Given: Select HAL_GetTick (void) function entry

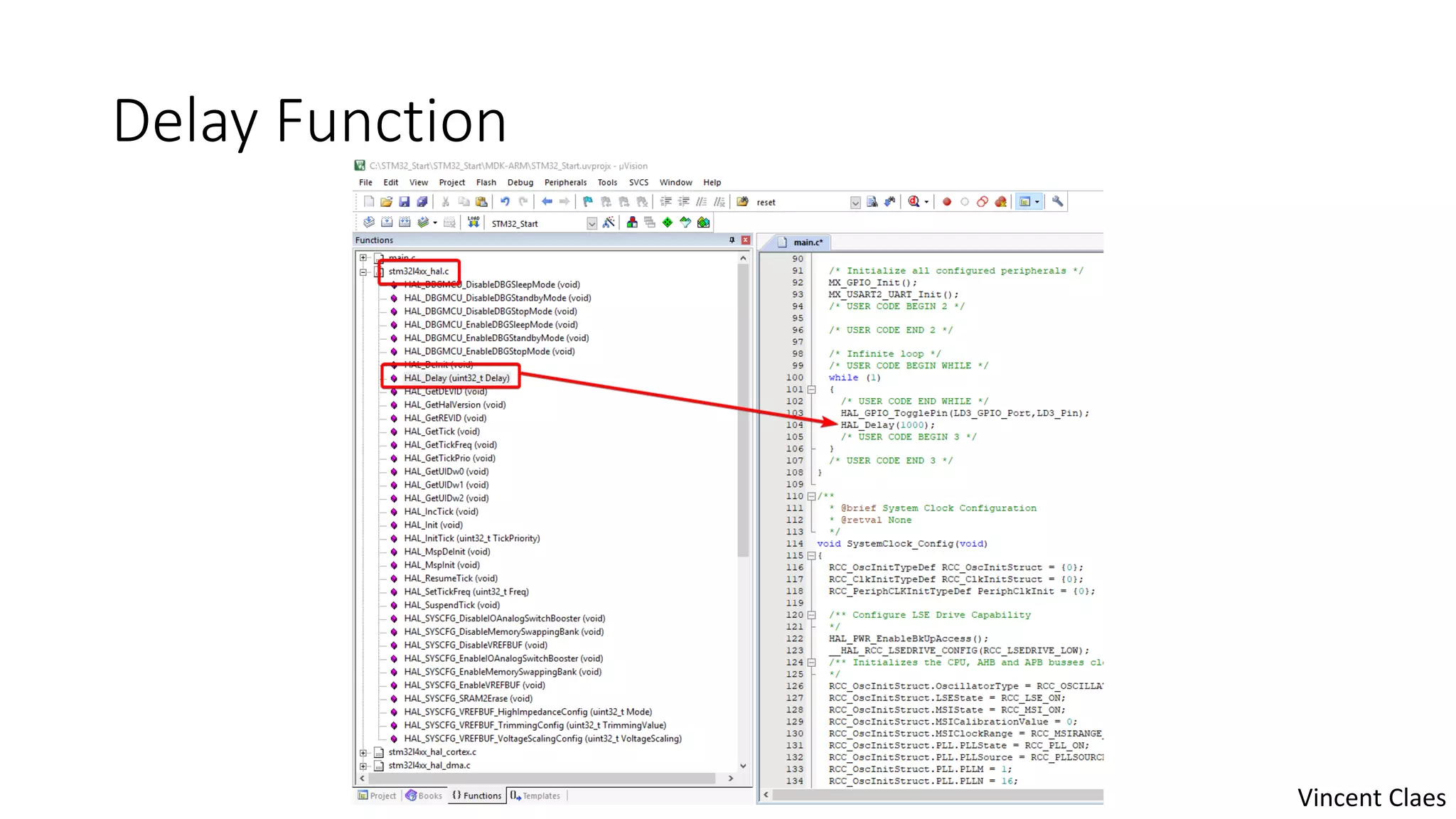Looking at the screenshot, I should pos(441,432).
